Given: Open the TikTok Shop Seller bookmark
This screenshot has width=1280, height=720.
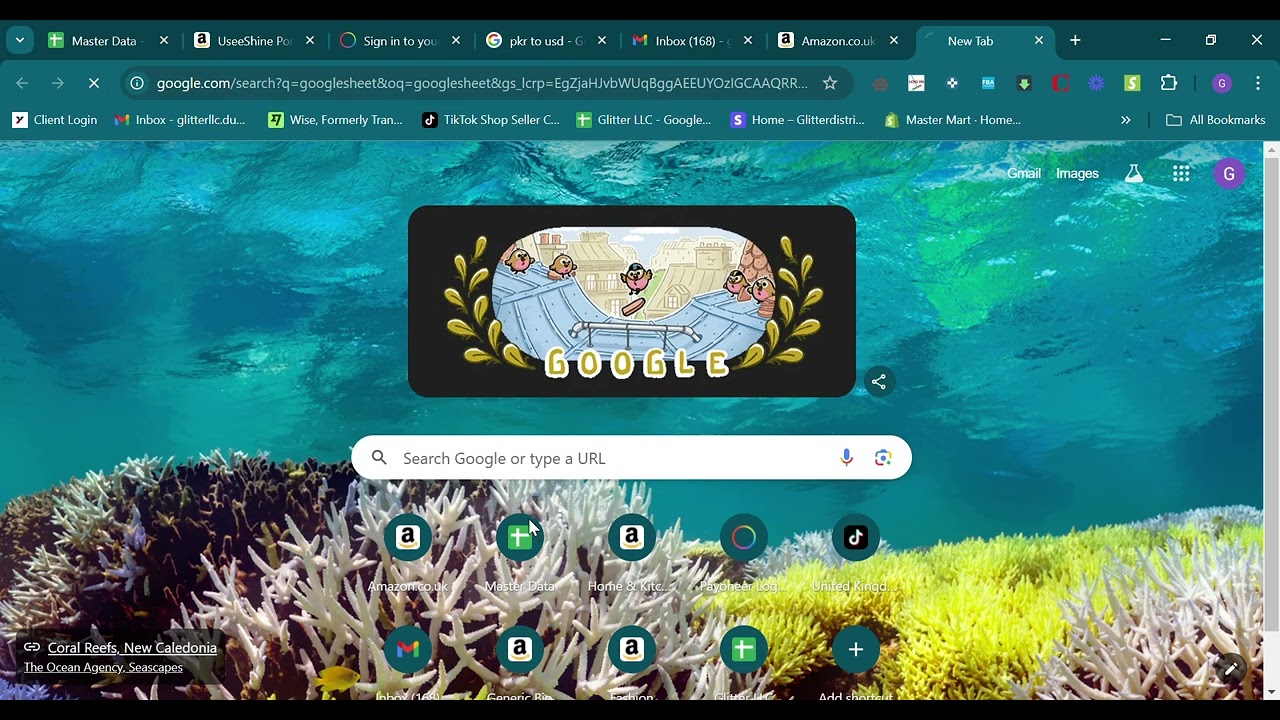Looking at the screenshot, I should tap(491, 120).
